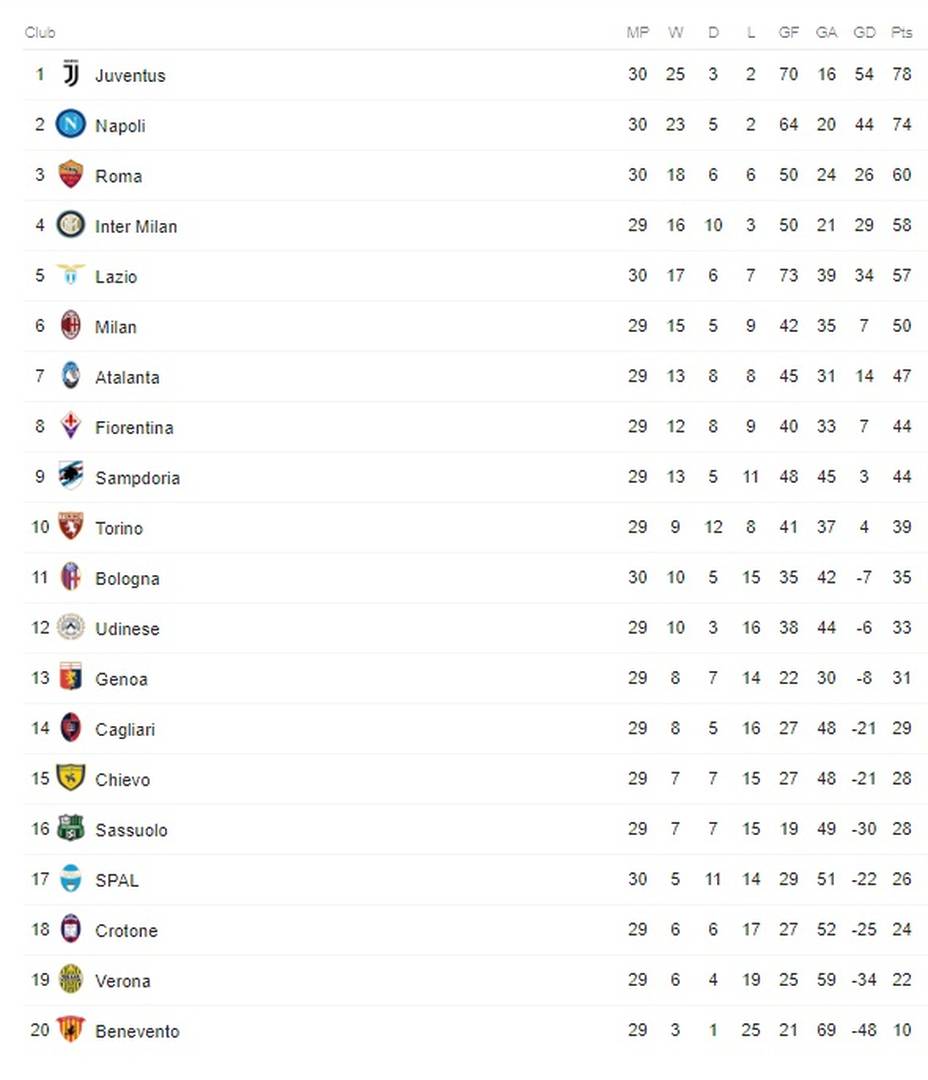Click the Genoa club crest
Screen dimensions: 928x1080
click(70, 677)
